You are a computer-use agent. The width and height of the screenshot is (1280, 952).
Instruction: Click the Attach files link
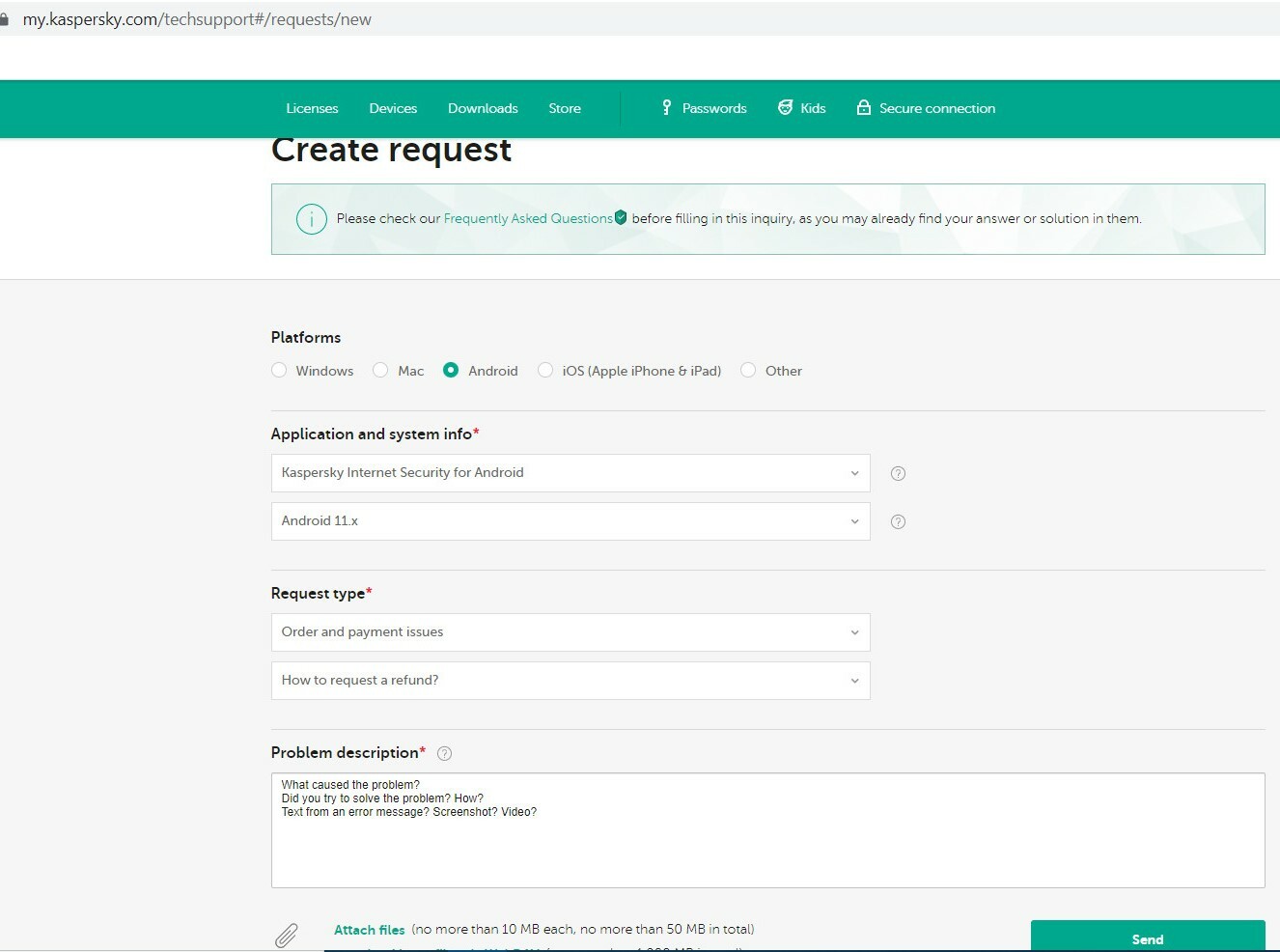tap(369, 930)
